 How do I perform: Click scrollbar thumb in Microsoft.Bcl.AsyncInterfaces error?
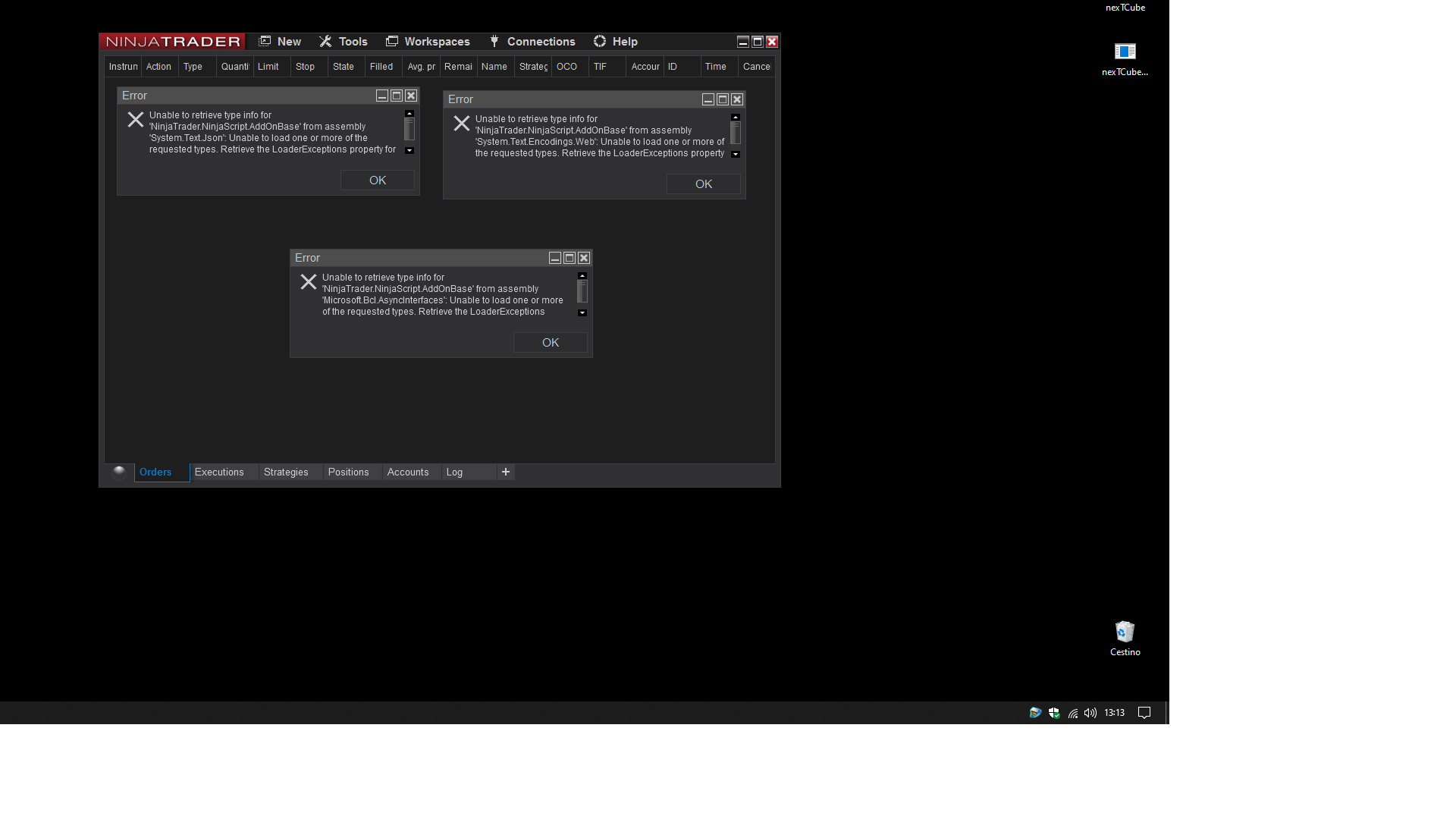[582, 292]
